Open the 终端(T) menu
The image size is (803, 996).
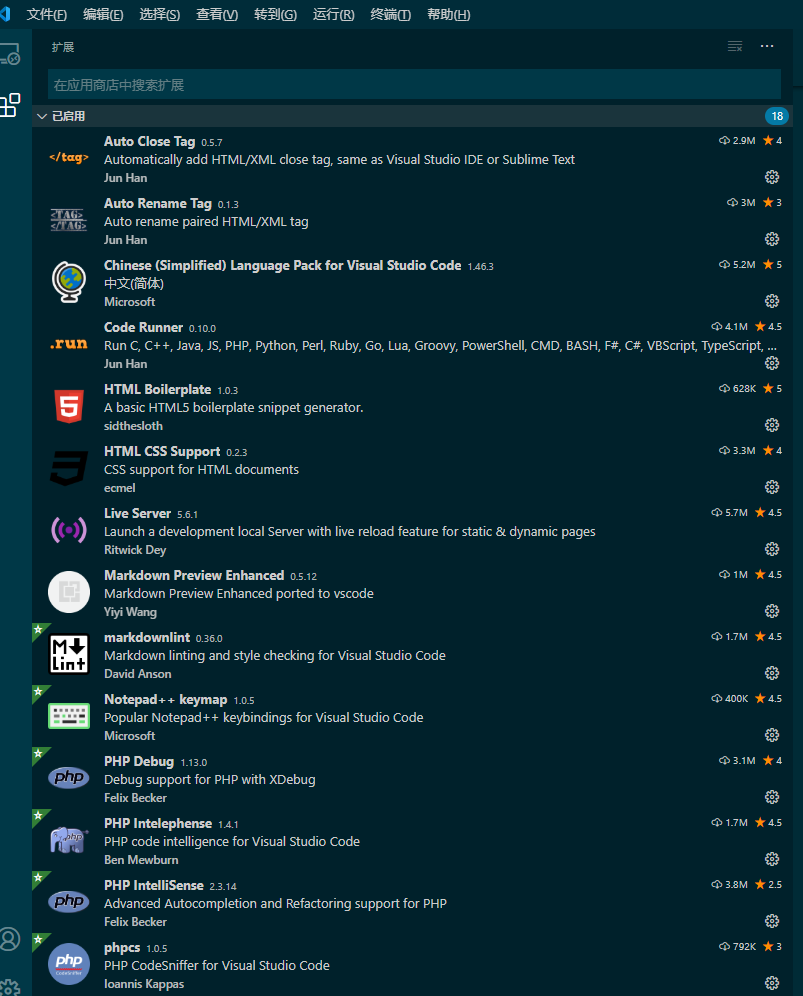pyautogui.click(x=391, y=15)
